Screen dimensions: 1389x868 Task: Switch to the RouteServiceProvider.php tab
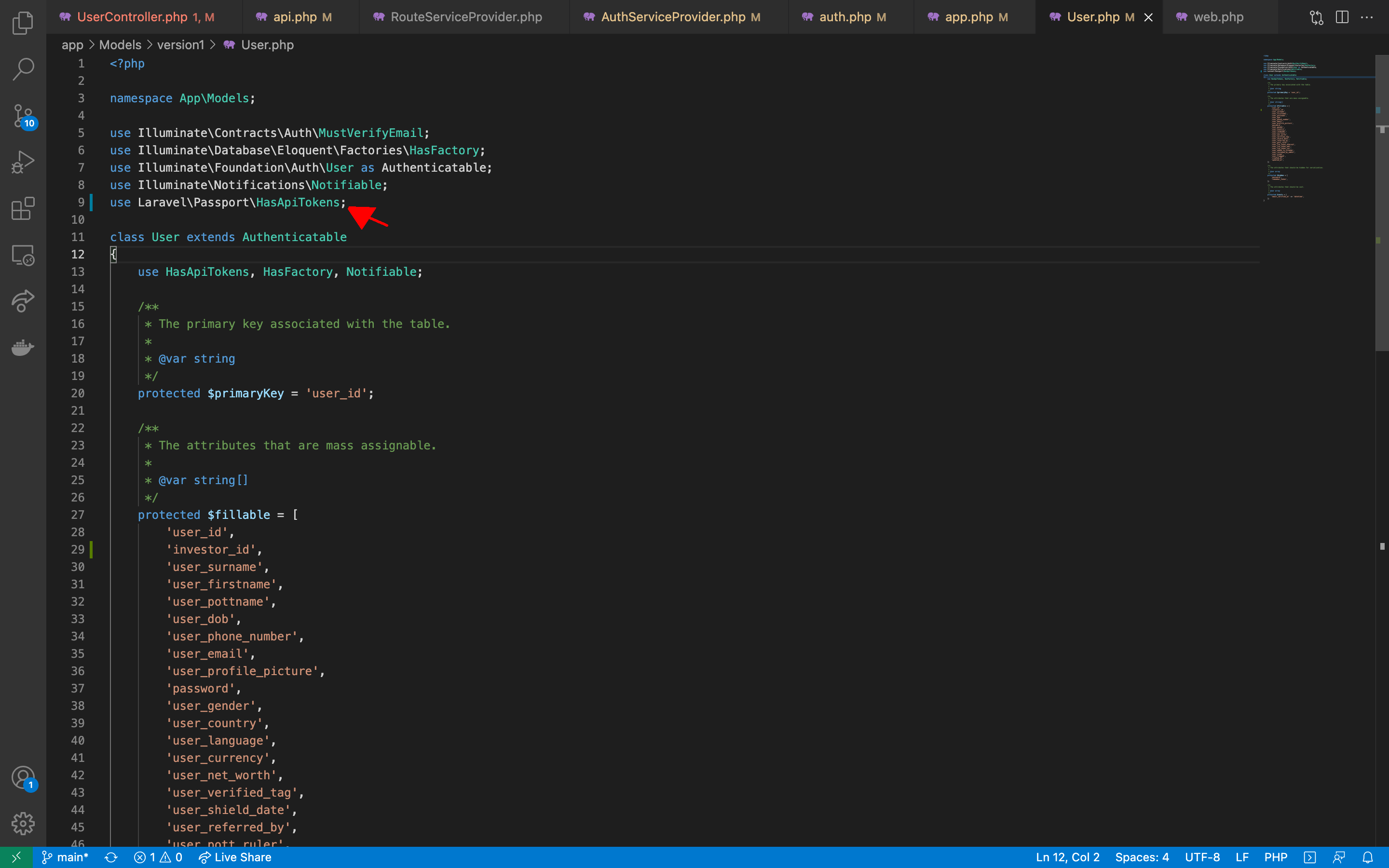pyautogui.click(x=464, y=17)
